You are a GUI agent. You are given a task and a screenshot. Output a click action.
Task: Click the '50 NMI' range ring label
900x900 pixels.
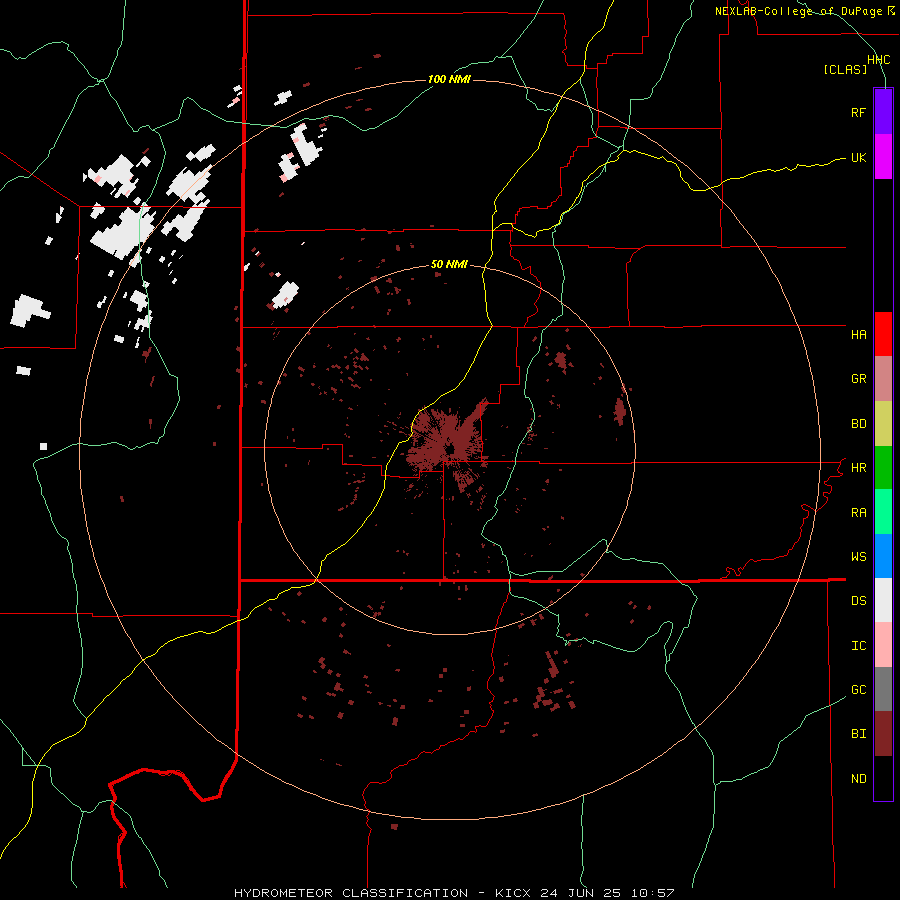449,265
